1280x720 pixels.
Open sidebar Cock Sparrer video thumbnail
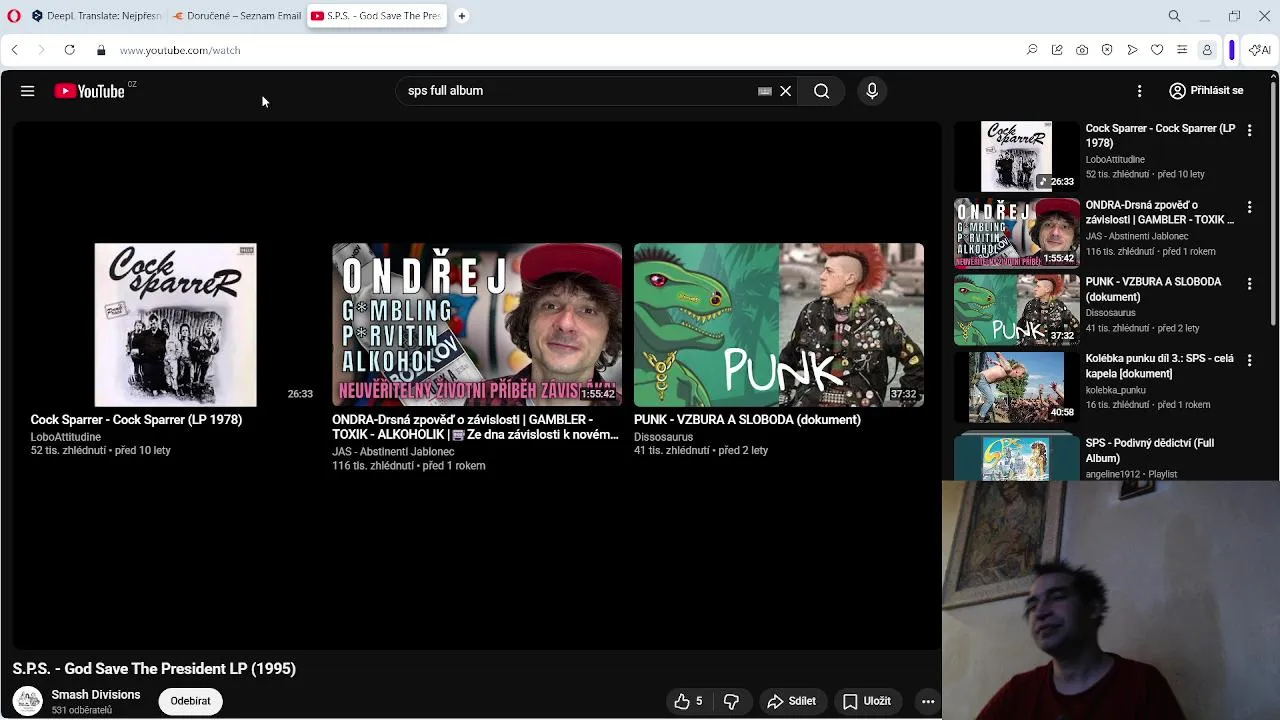click(x=1016, y=156)
